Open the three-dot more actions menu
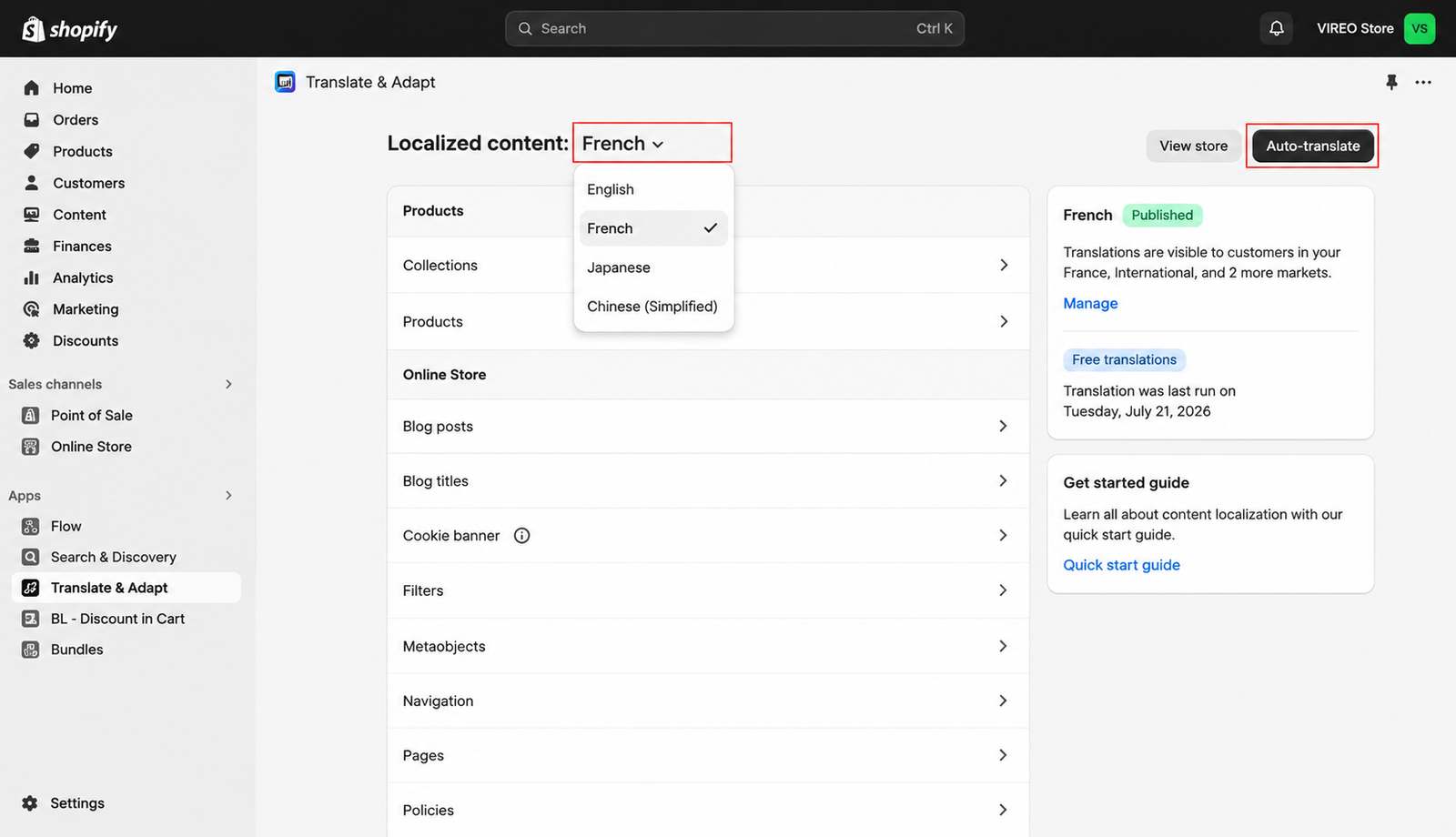 pos(1423,82)
